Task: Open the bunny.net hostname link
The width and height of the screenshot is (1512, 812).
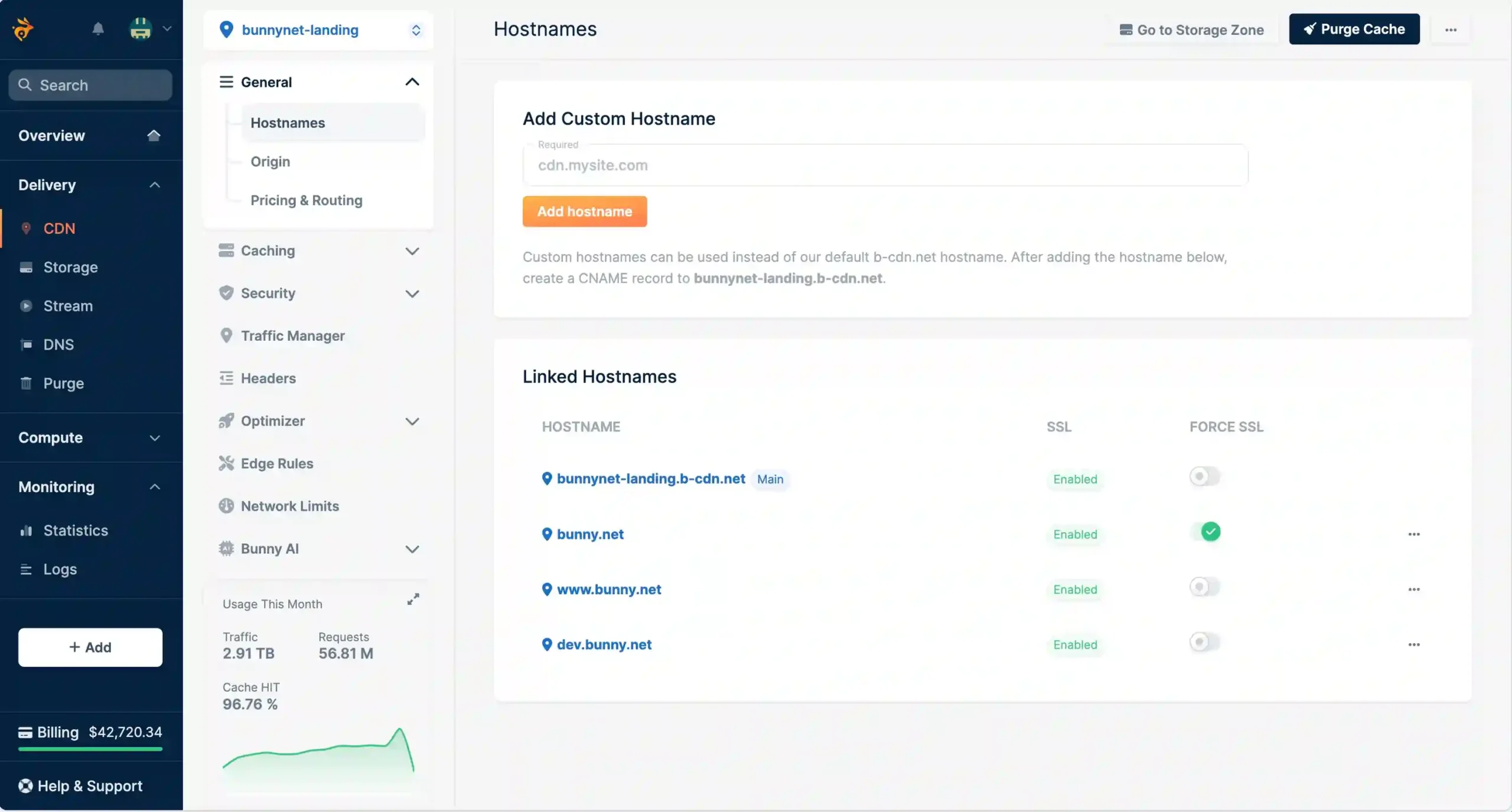Action: 591,534
